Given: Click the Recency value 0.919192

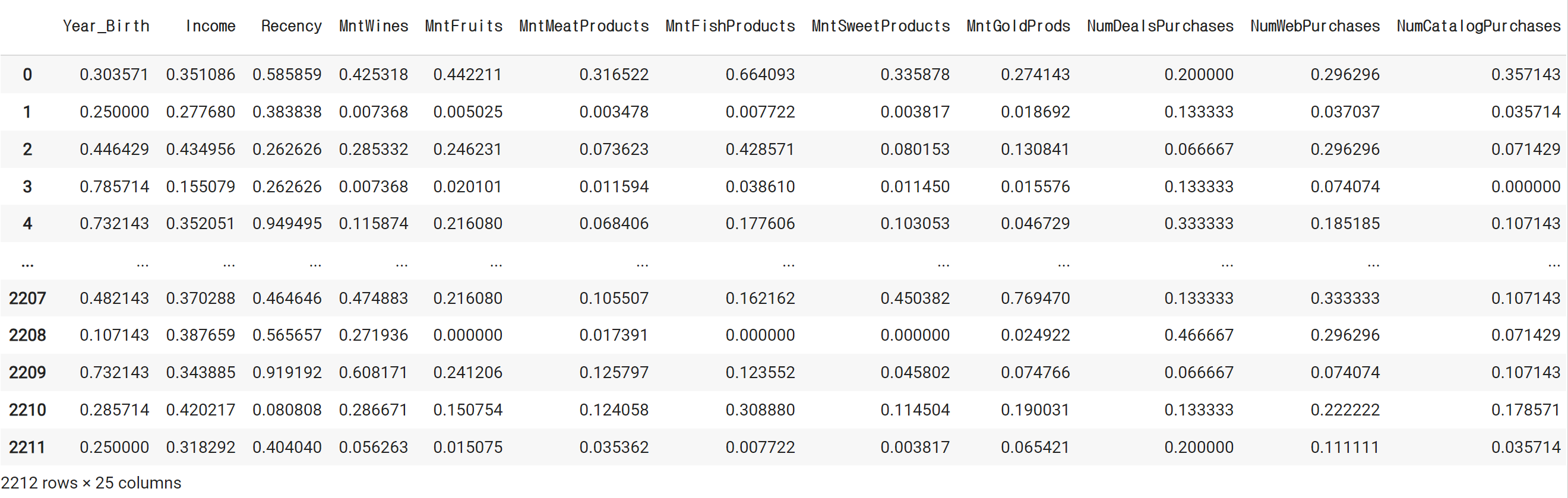Looking at the screenshot, I should pyautogui.click(x=287, y=372).
